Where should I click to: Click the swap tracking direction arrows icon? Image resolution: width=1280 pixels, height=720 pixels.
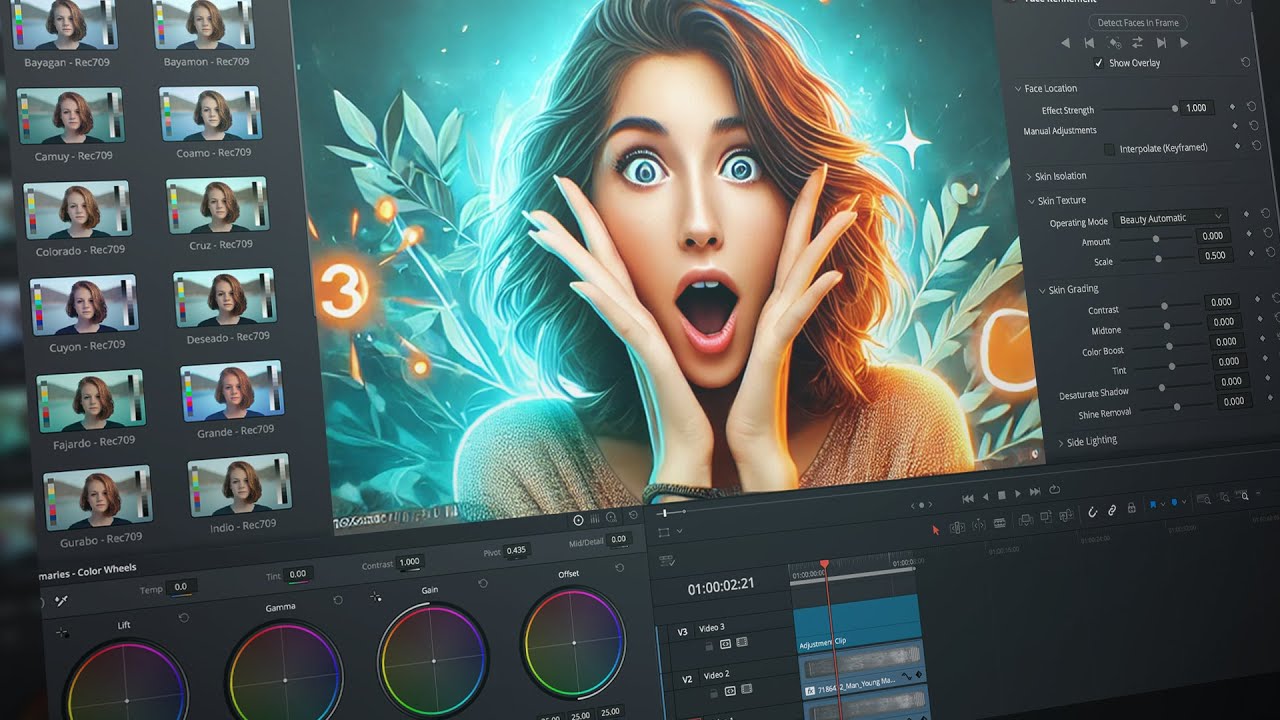pos(1137,42)
